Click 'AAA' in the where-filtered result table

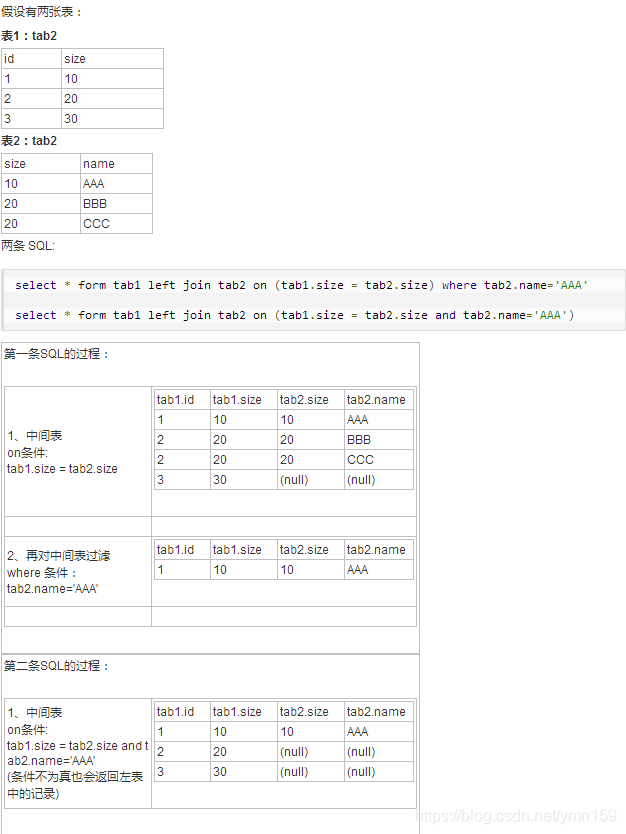pos(379,570)
